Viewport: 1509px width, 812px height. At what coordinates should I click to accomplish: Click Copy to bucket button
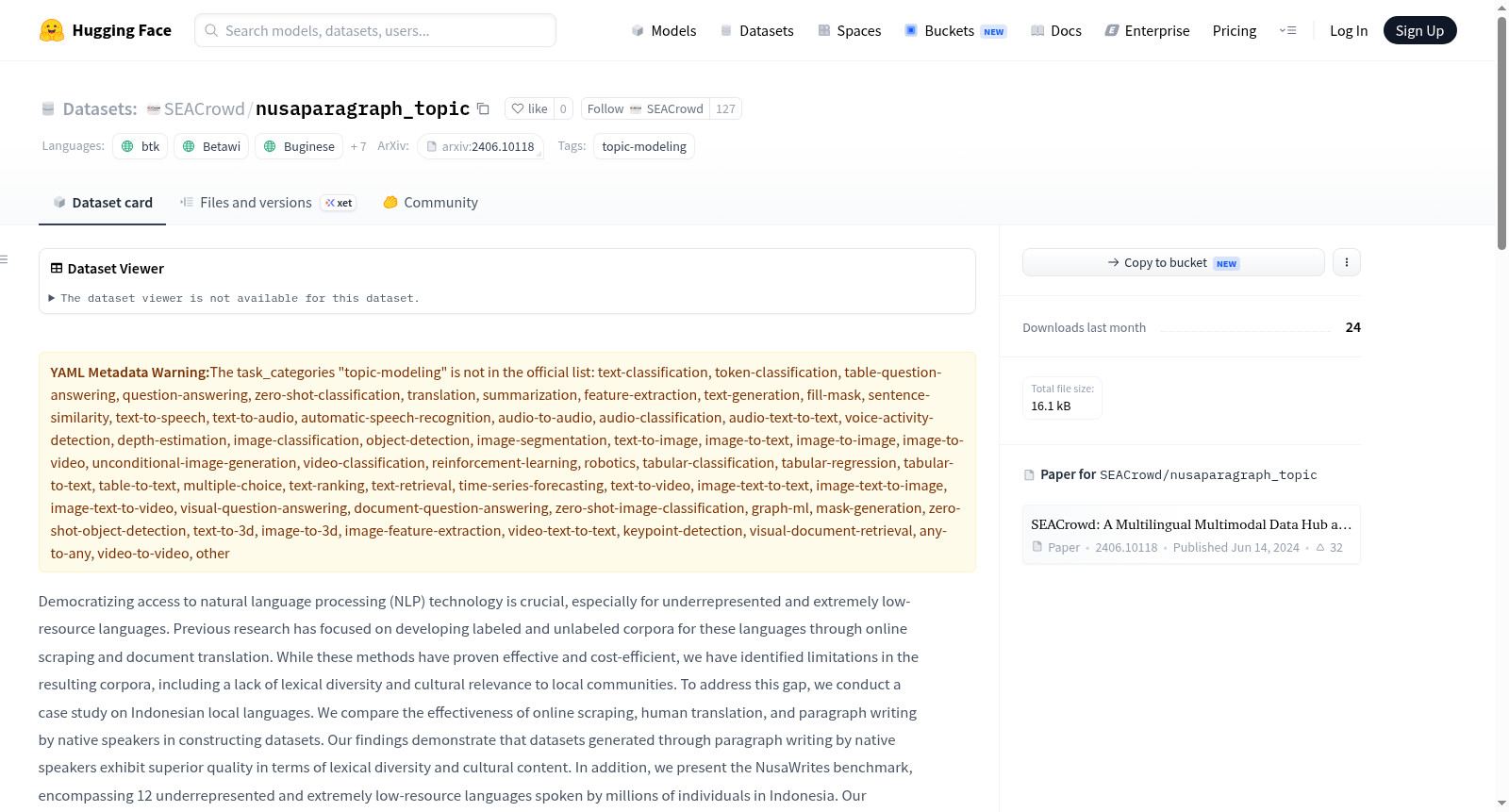pos(1173,262)
